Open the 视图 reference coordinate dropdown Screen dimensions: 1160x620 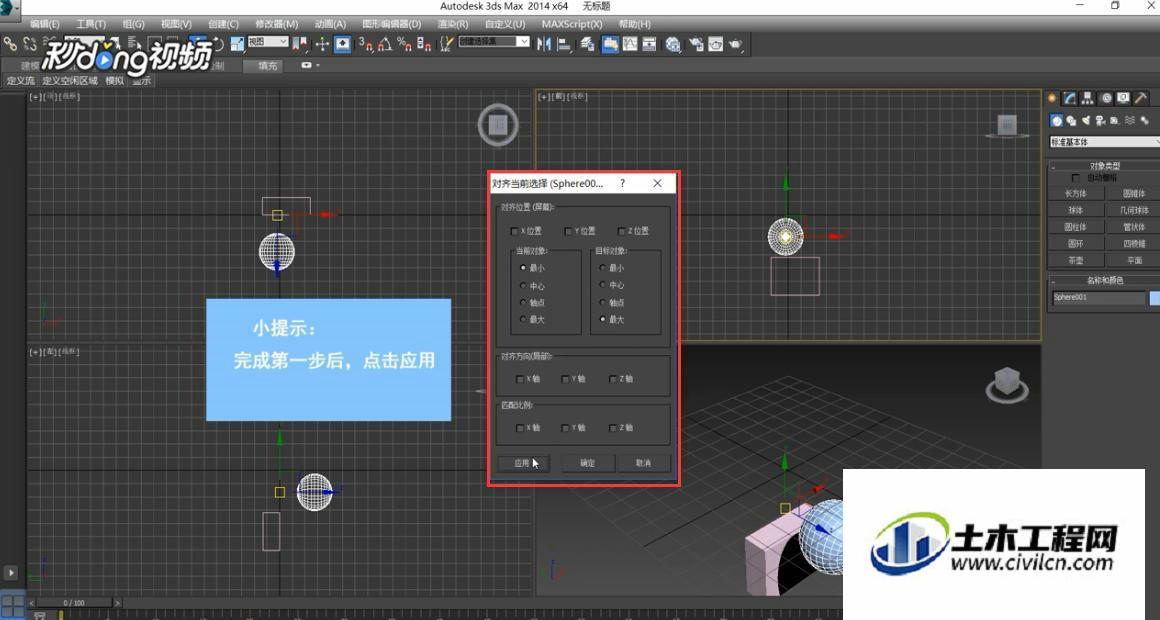[x=267, y=42]
